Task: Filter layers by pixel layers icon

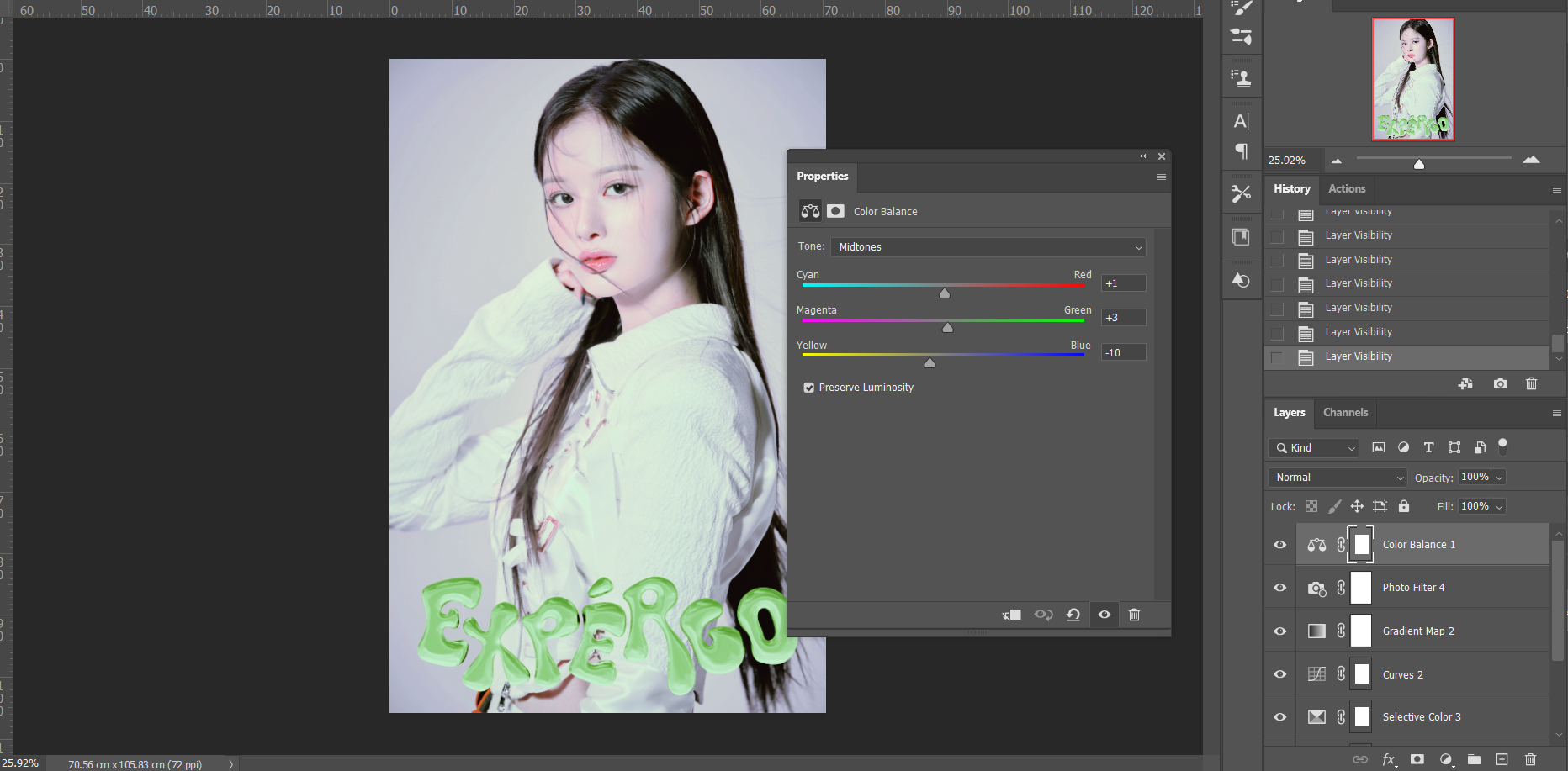Action: [1378, 447]
